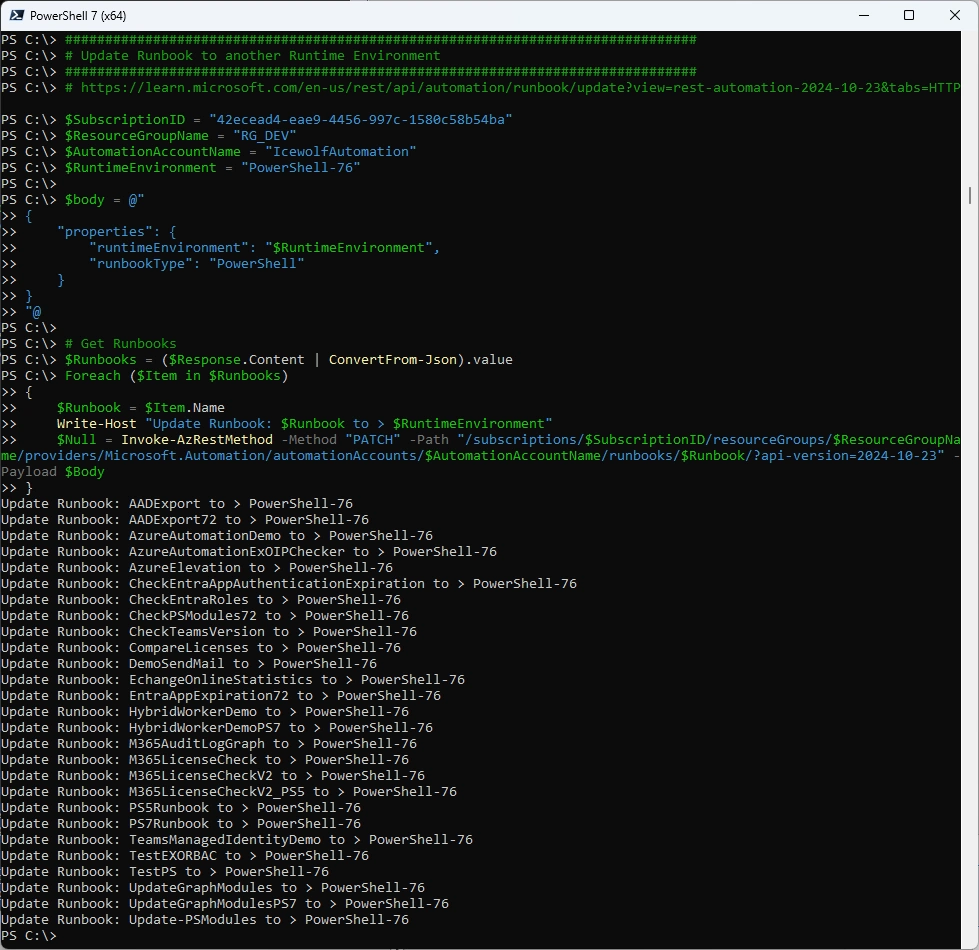This screenshot has height=950, width=979.
Task: Click the CheckEntraAppAuthenticationExpiration output line
Action: 289,584
